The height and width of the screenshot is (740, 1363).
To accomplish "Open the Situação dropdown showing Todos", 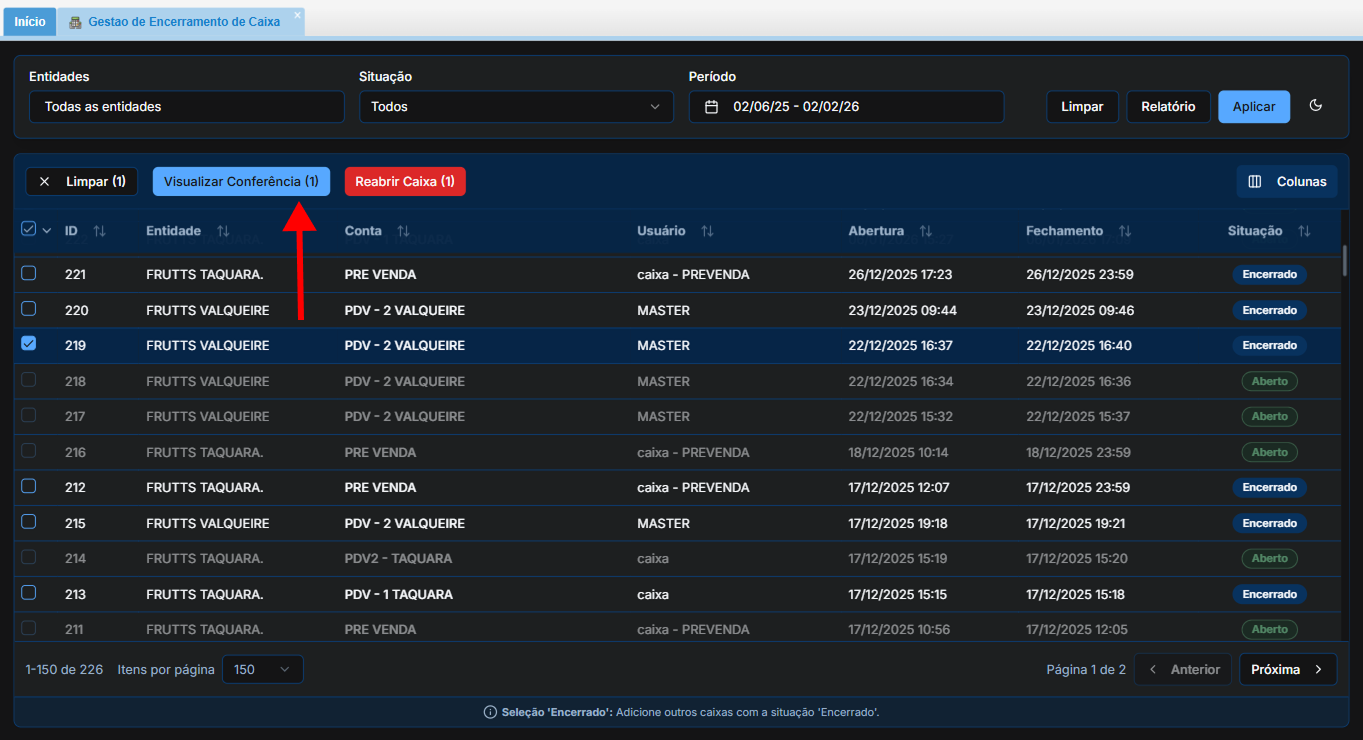I will tap(516, 107).
